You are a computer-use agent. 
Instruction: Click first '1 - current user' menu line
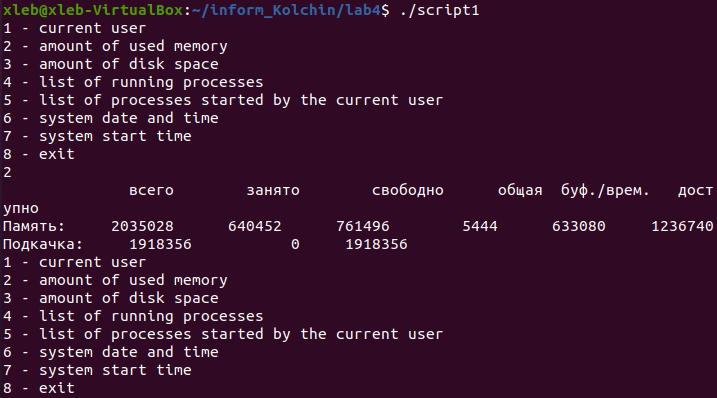point(75,28)
